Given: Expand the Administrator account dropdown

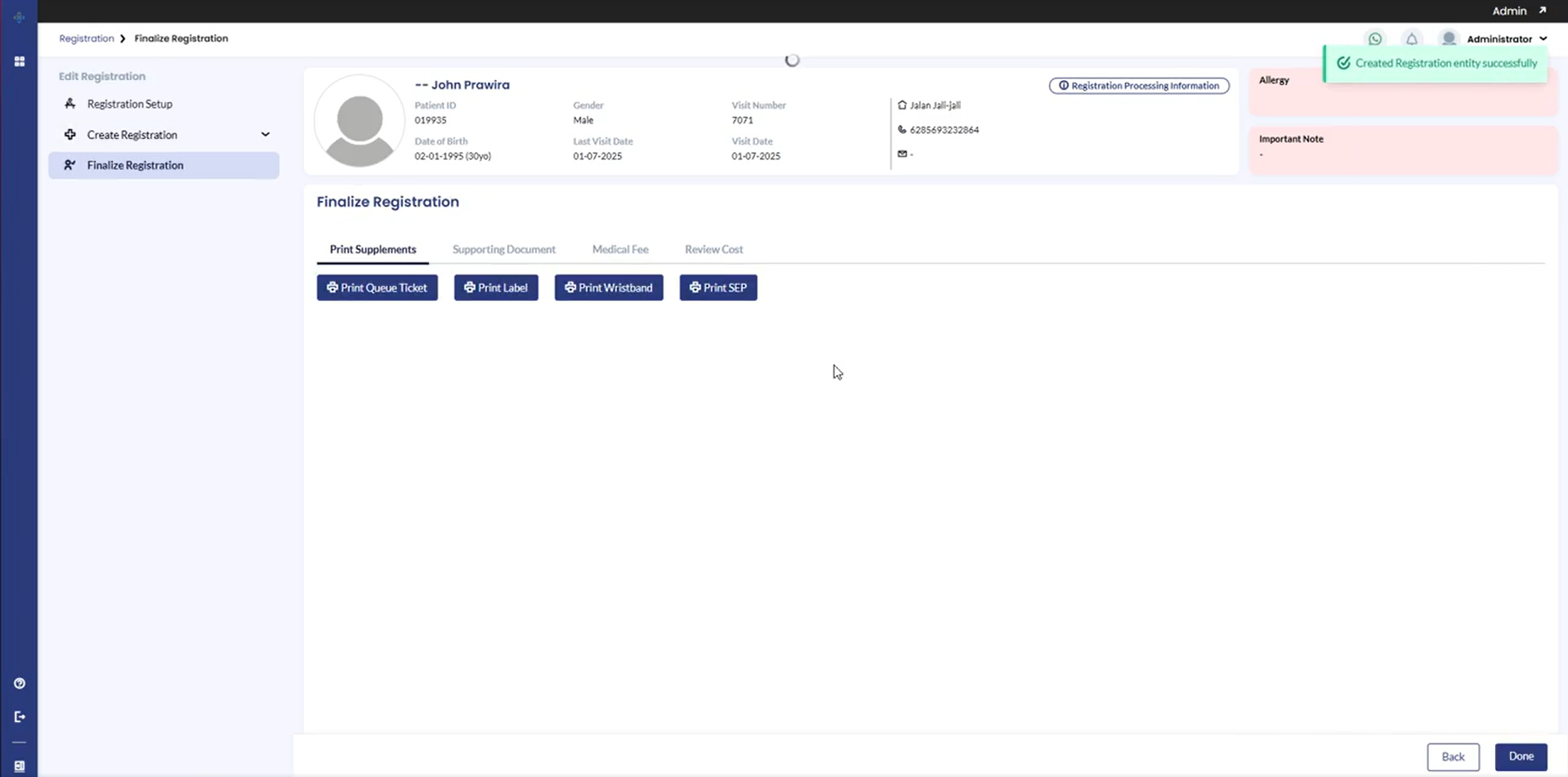Looking at the screenshot, I should (x=1543, y=39).
